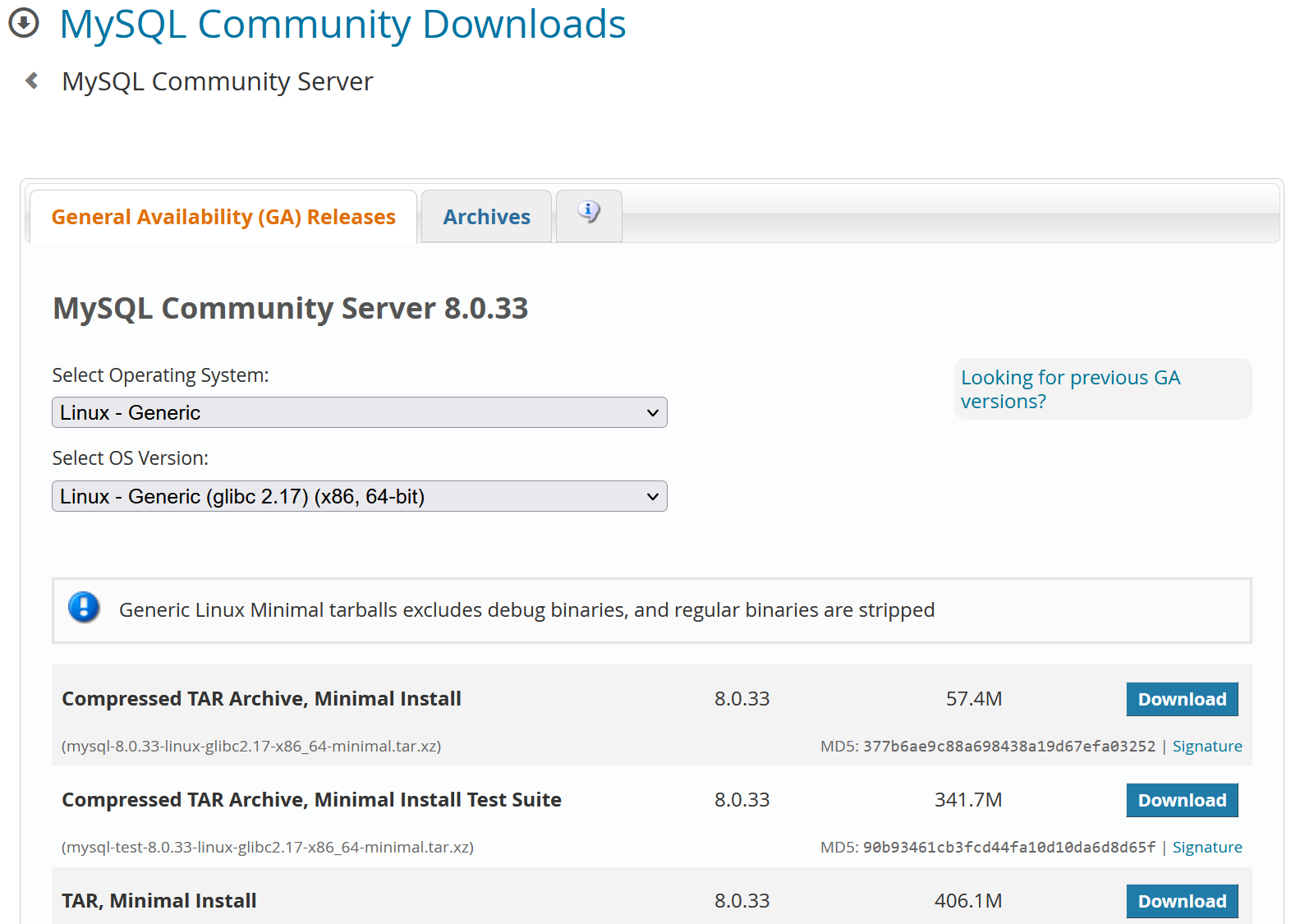Open the MySQL Community Downloads heading link
The width and height of the screenshot is (1291, 924).
pyautogui.click(x=342, y=24)
